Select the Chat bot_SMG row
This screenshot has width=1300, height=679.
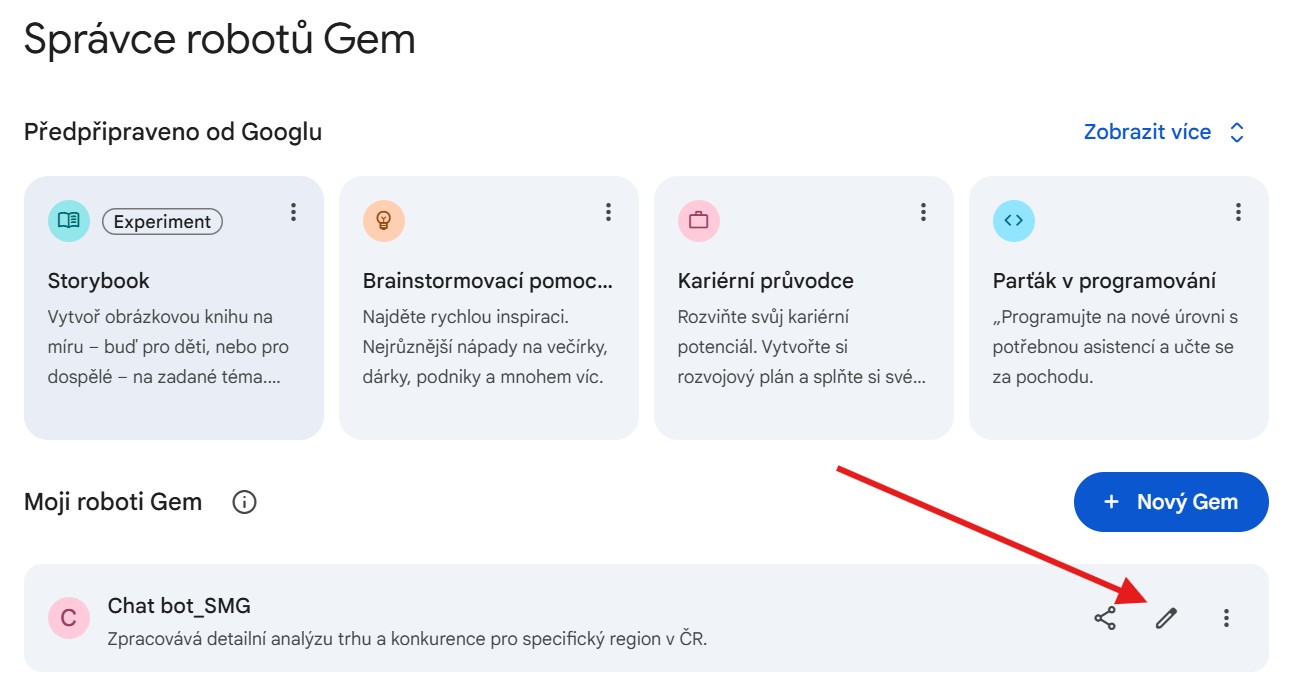tap(500, 618)
